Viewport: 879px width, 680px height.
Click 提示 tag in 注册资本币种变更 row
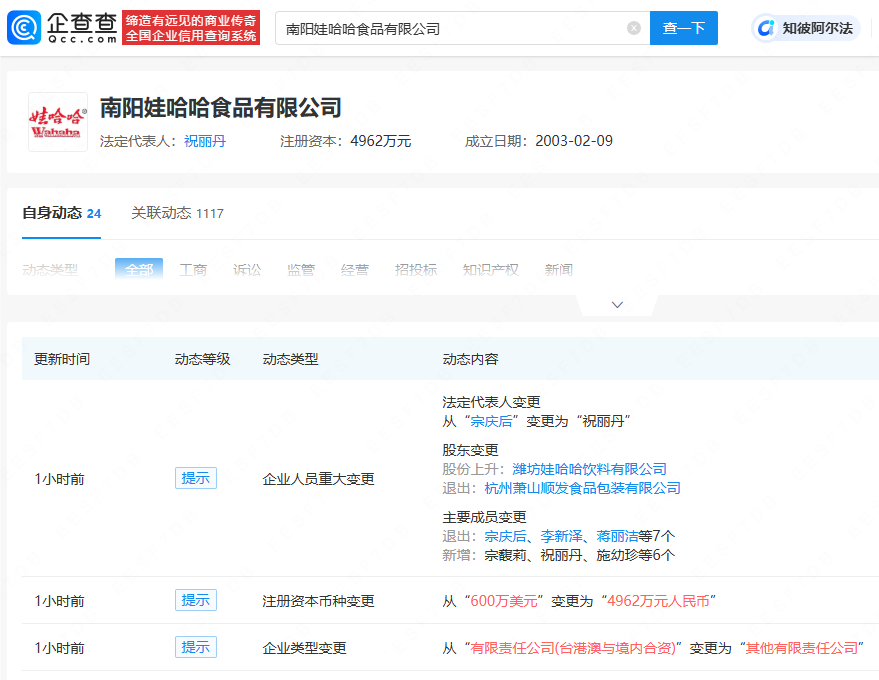tap(196, 600)
